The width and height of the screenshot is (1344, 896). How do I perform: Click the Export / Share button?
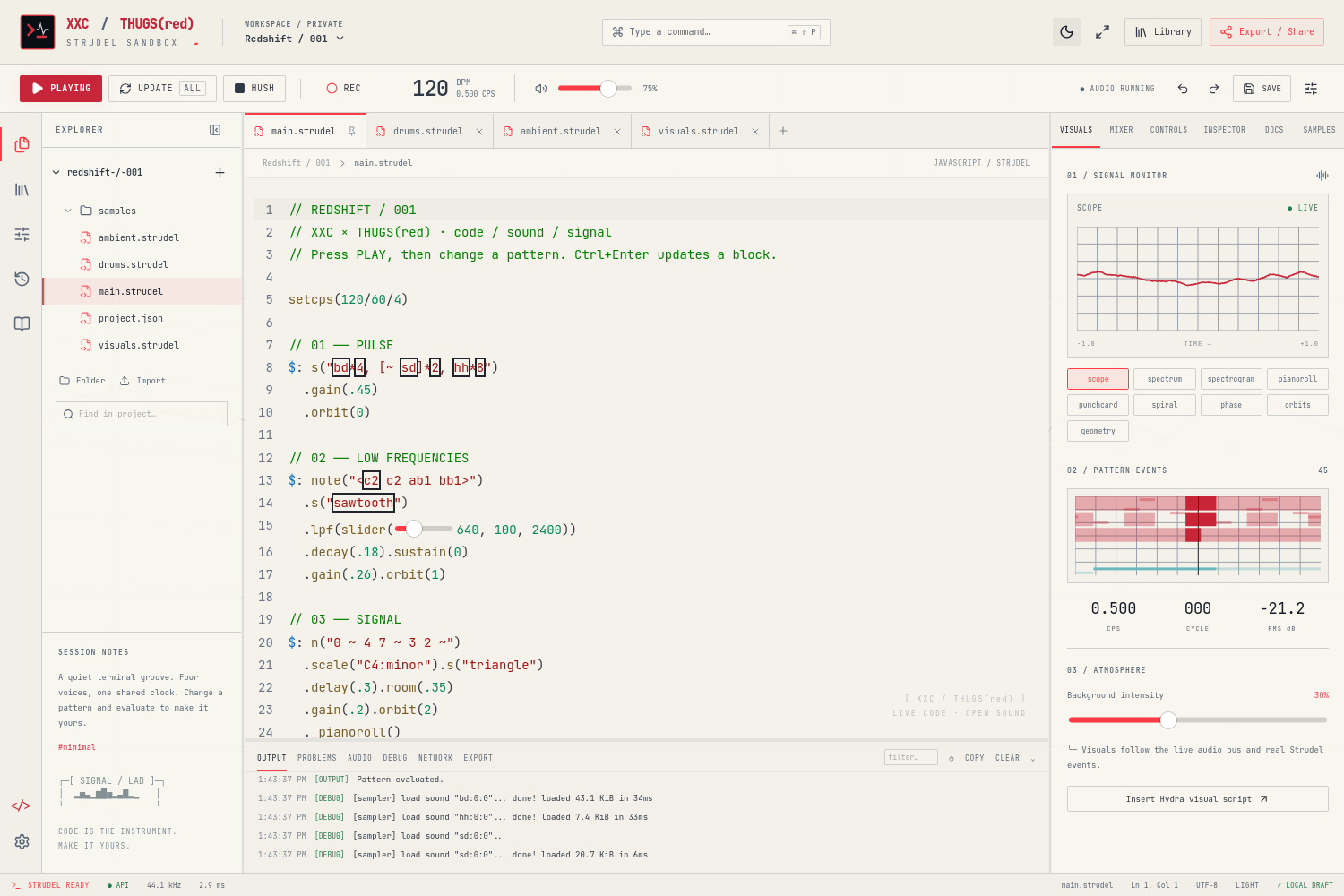pos(1267,32)
